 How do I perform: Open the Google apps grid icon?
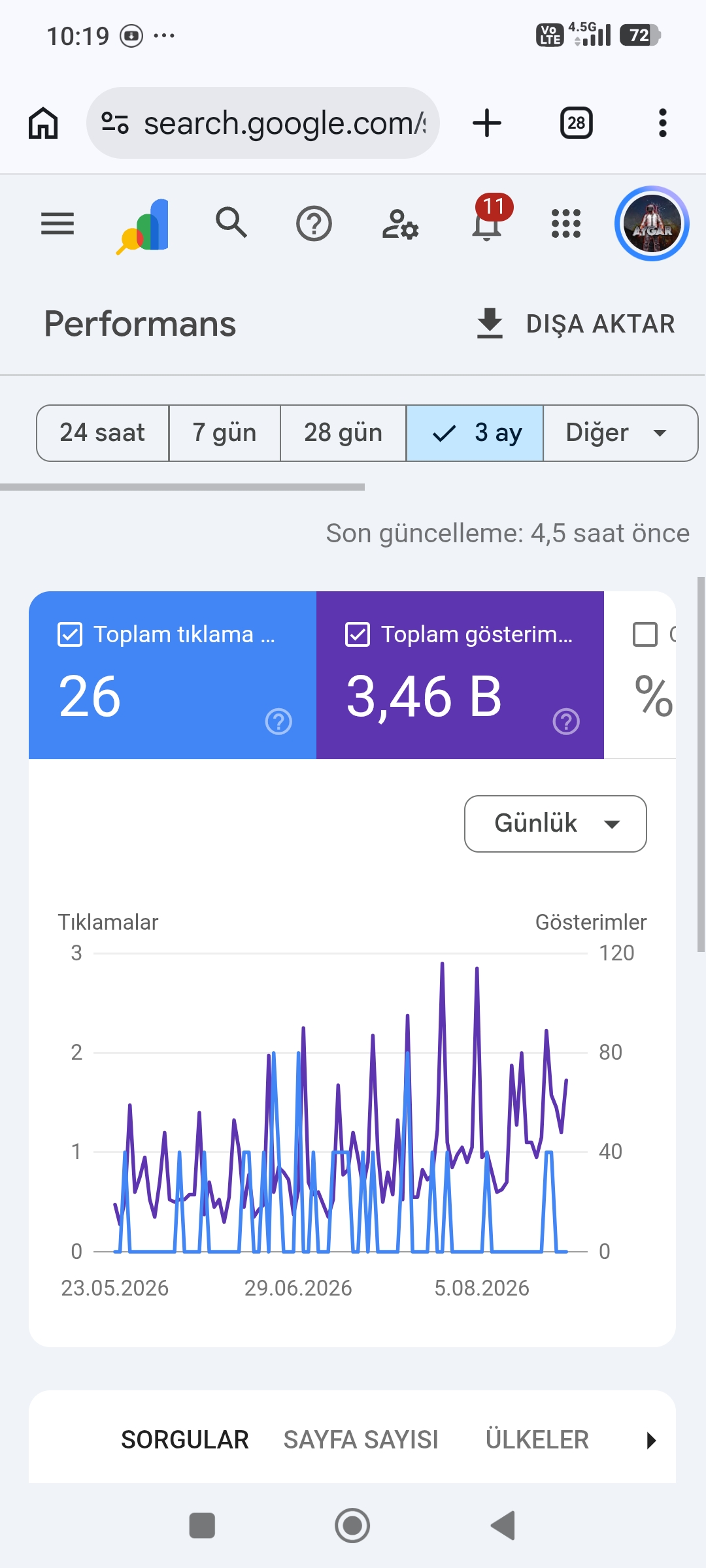(x=566, y=223)
